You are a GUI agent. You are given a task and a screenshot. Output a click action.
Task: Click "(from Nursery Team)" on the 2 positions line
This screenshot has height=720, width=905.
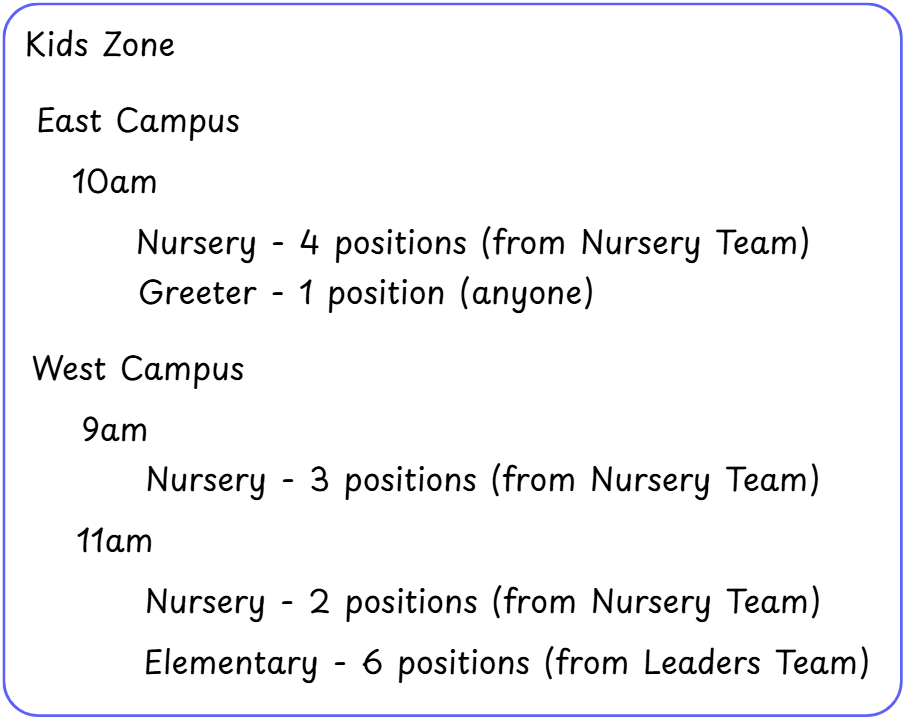[655, 602]
